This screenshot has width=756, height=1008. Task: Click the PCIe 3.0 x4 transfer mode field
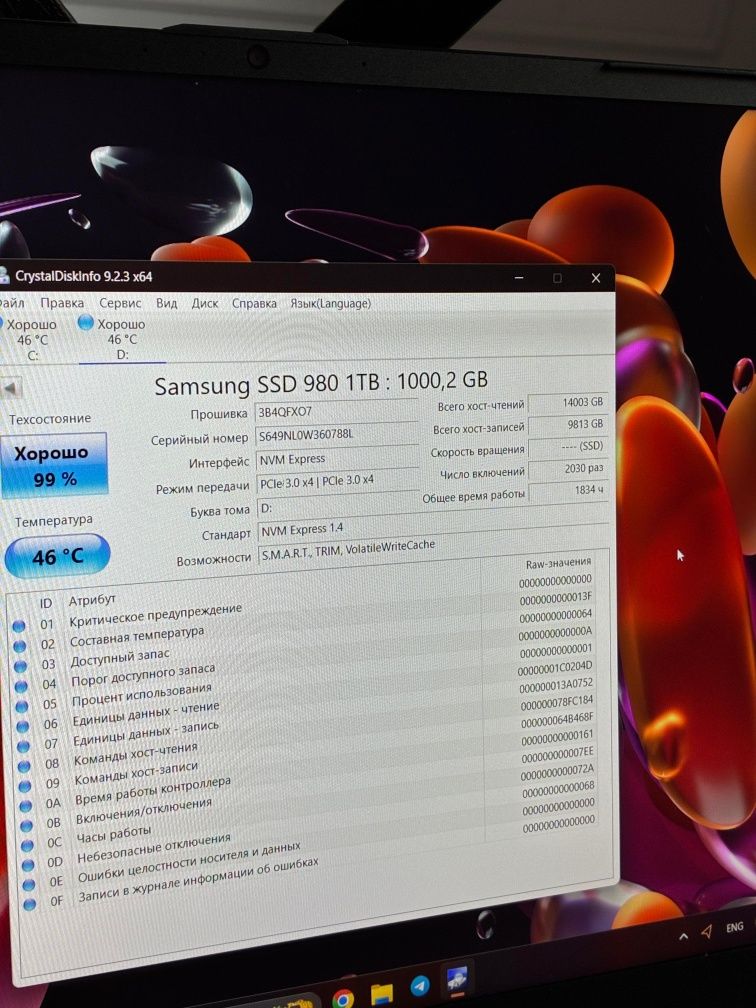[338, 482]
